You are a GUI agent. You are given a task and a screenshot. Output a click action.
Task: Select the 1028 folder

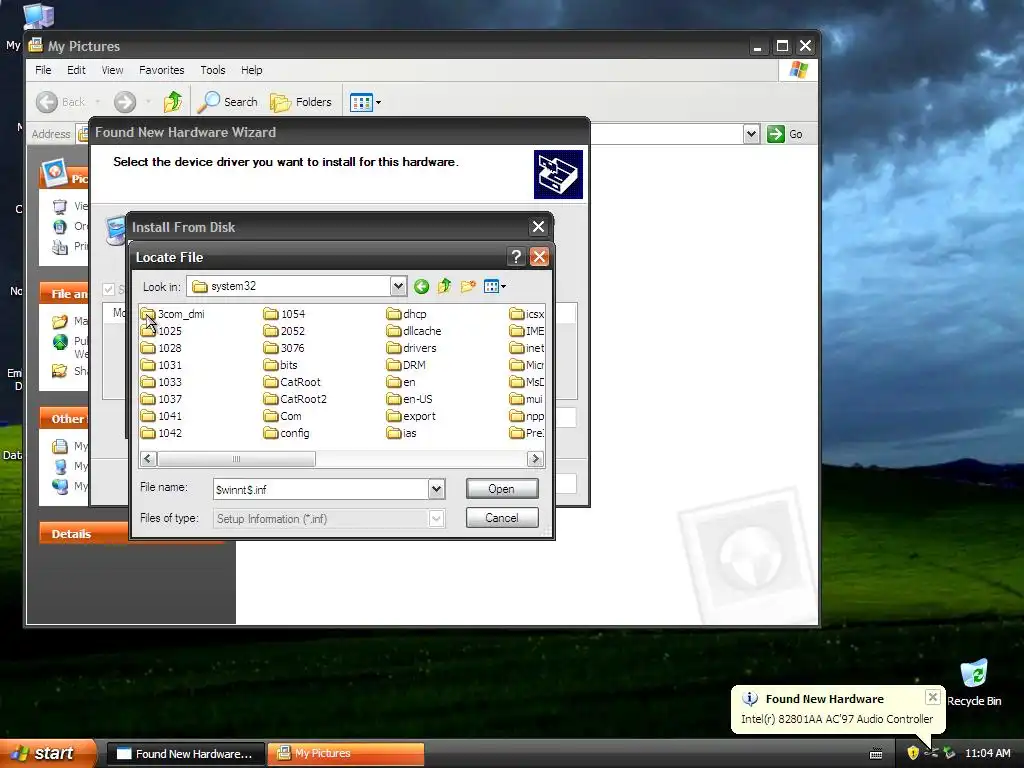[x=162, y=348]
